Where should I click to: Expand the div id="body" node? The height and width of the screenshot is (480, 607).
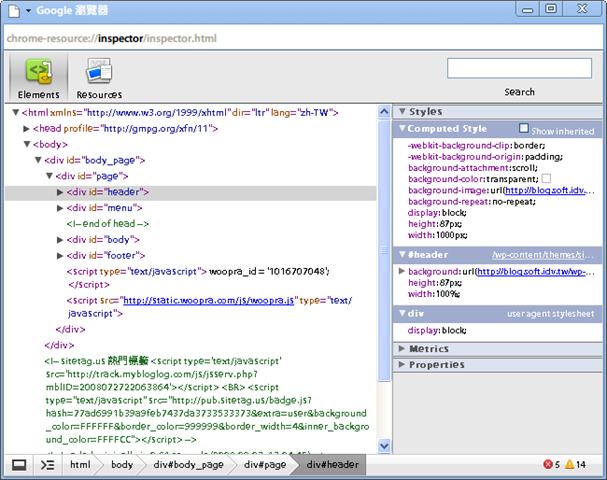[x=60, y=240]
